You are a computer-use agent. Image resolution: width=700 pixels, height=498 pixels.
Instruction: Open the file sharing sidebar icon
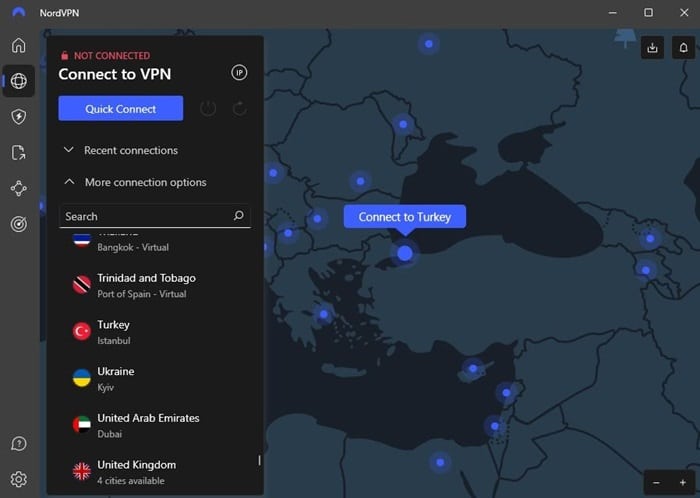click(18, 152)
